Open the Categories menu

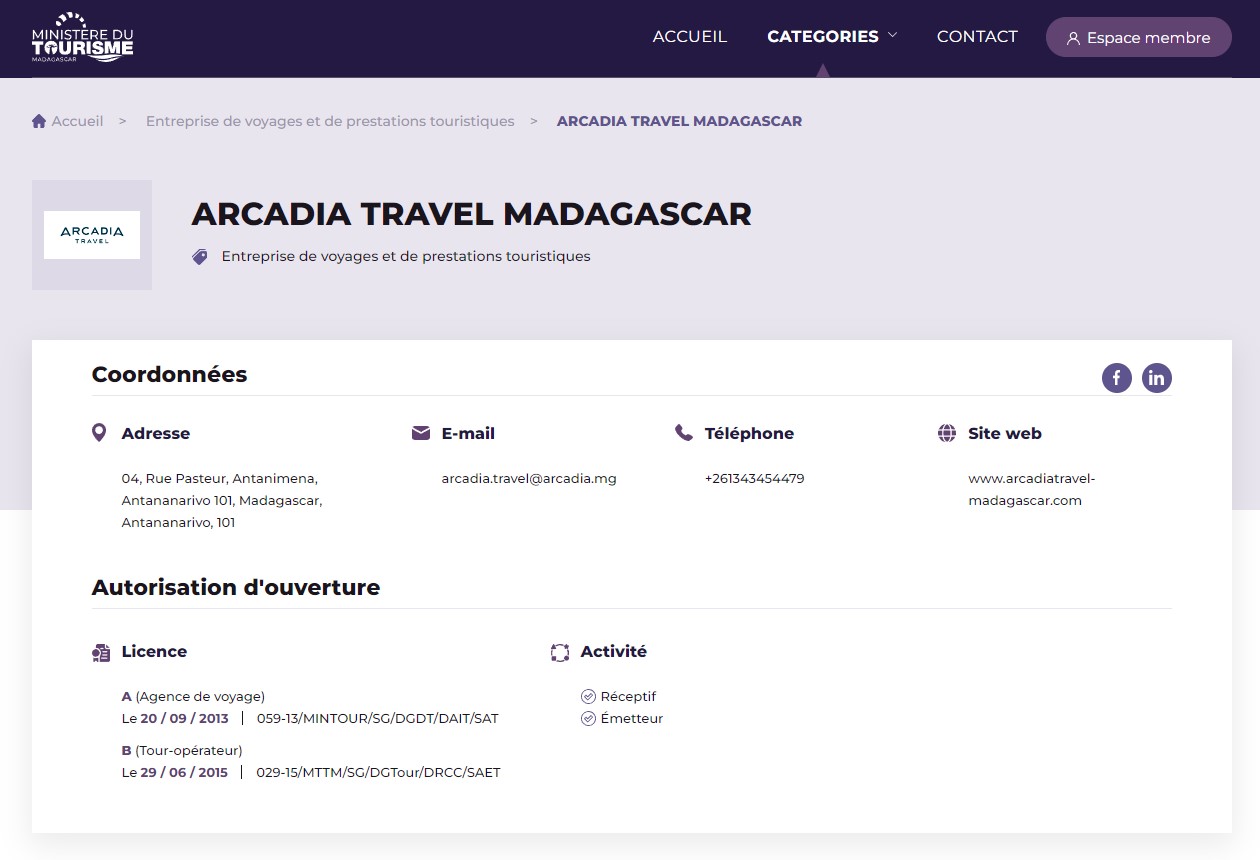[823, 36]
